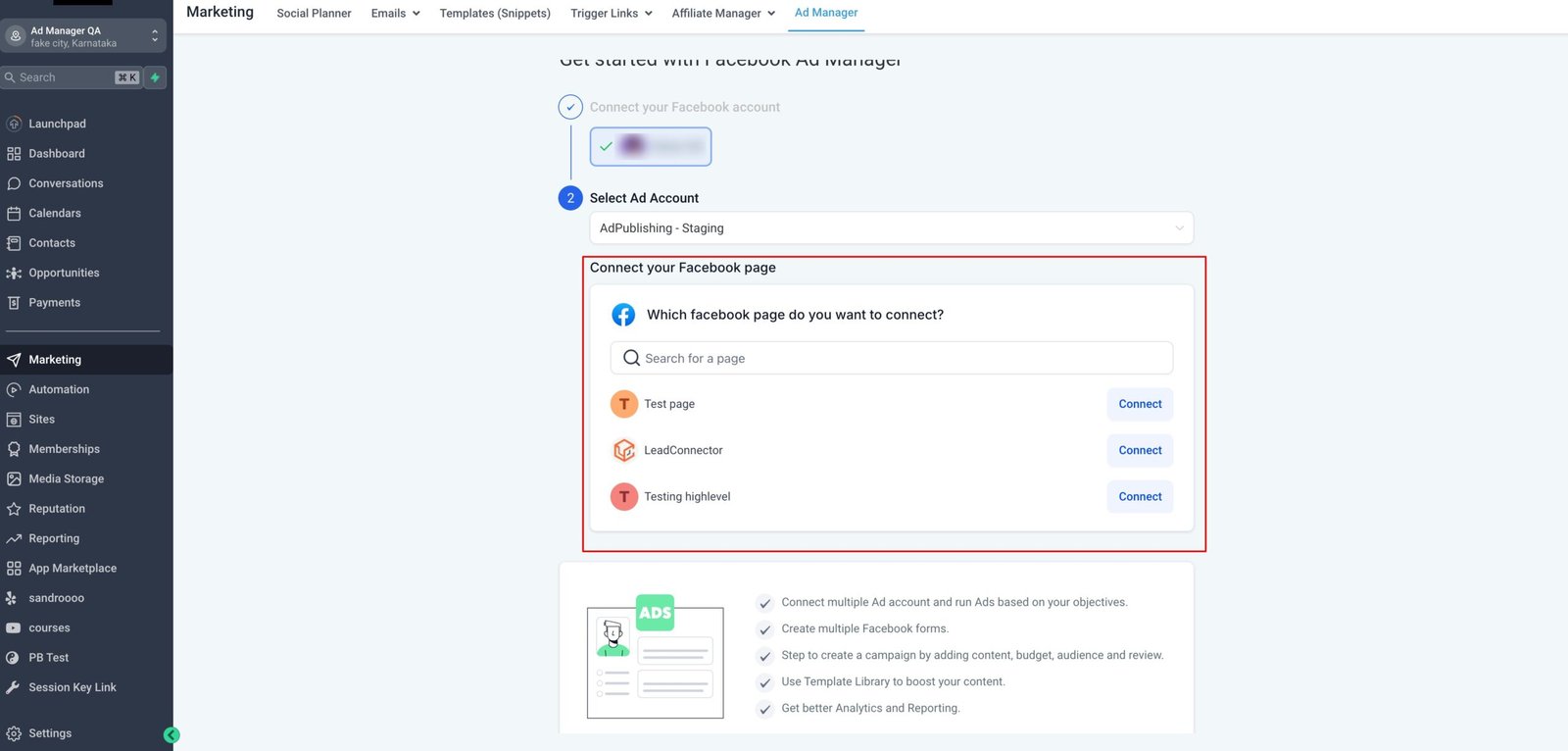
Task: Connect the LeadConnector Facebook page
Action: pos(1140,451)
